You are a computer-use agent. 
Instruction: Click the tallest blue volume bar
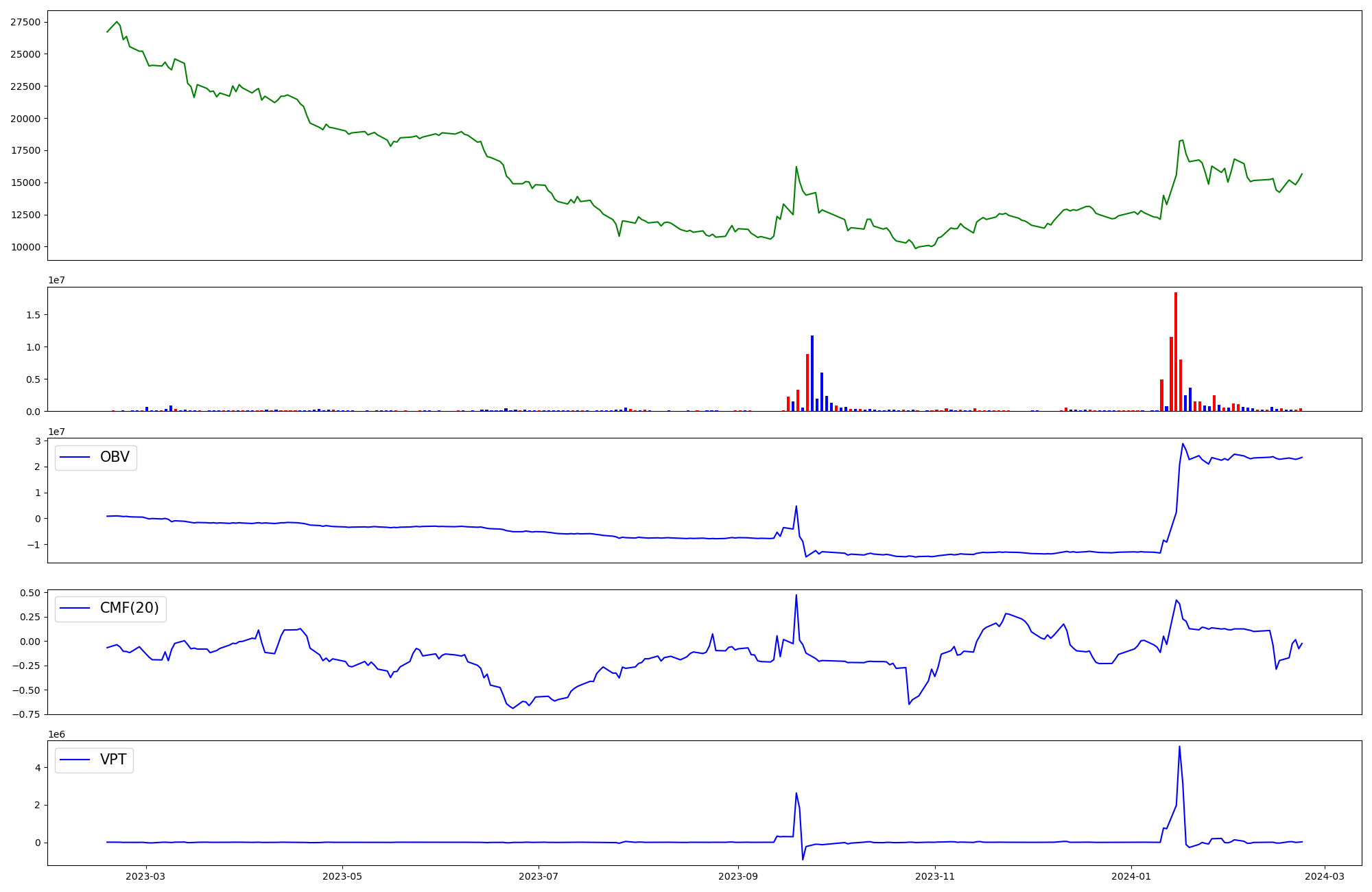812,373
